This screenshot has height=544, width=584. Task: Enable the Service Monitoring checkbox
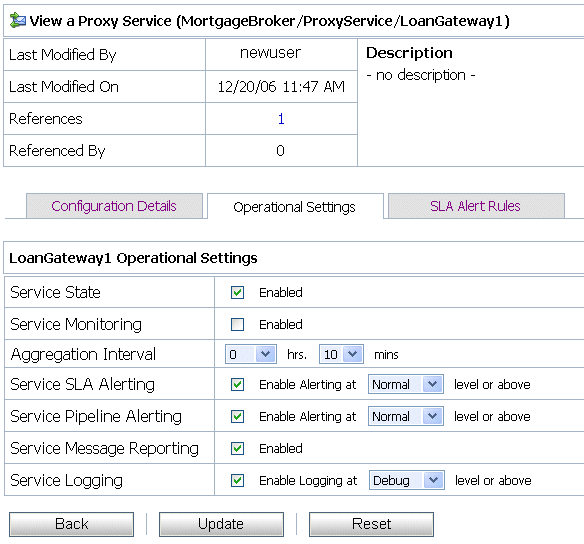point(237,324)
